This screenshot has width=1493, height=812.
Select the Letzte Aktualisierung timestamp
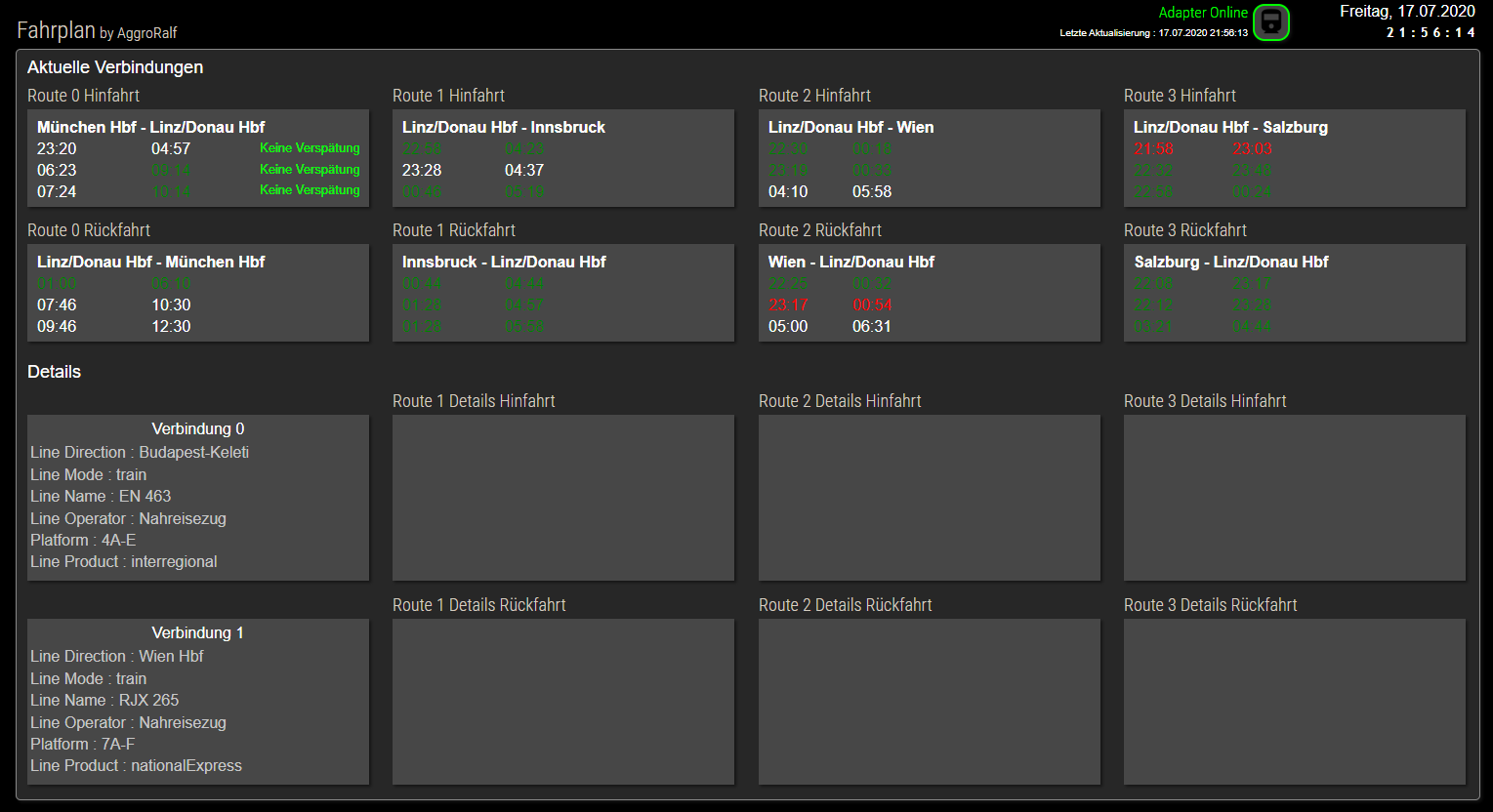coord(1154,33)
